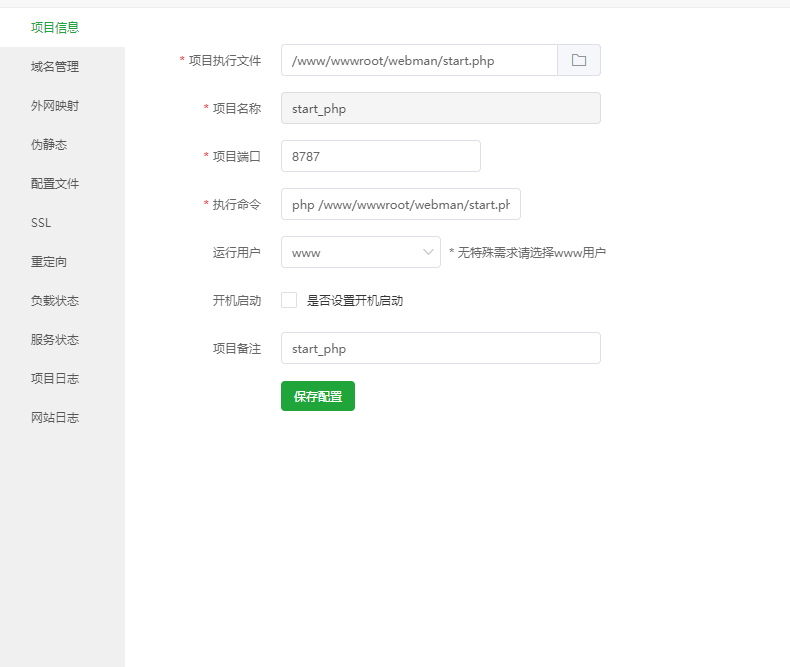This screenshot has height=667, width=790.
Task: Select the 伪静态 tab
Action: point(49,145)
